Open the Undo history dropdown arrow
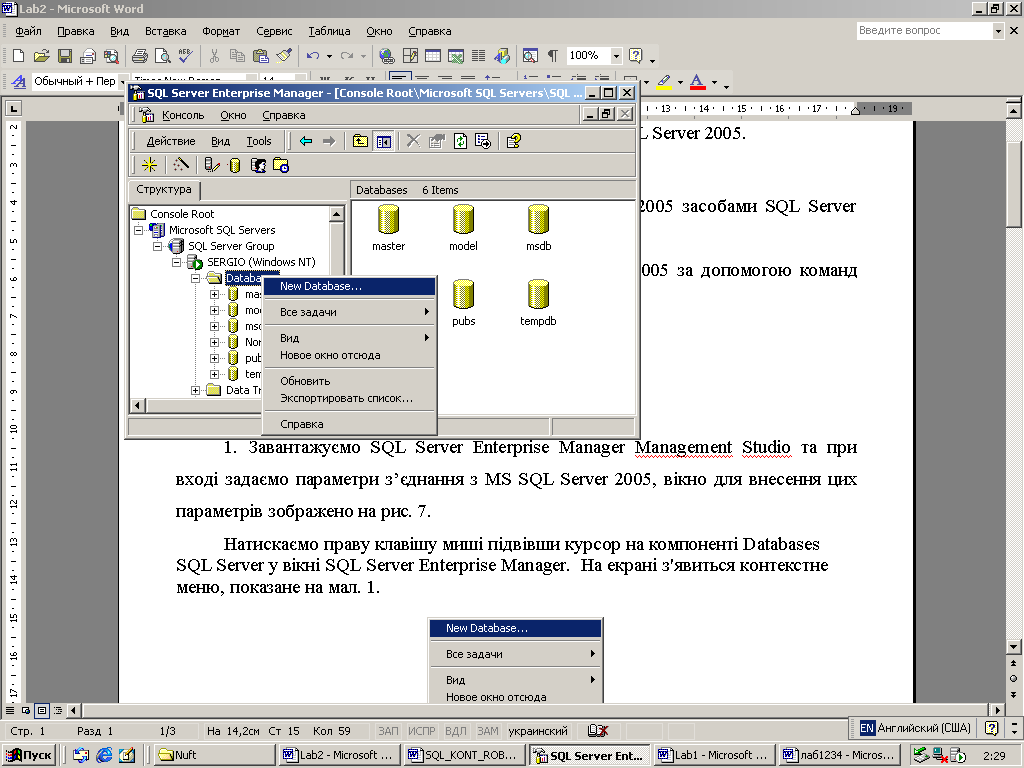This screenshot has width=1024, height=768. [x=328, y=56]
